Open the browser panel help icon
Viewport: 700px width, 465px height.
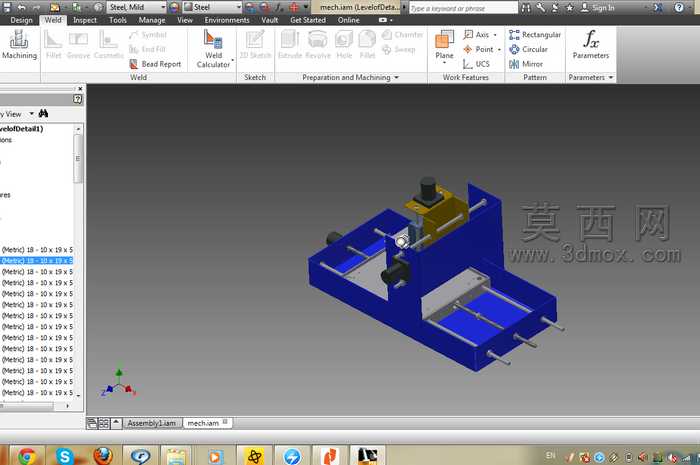(x=77, y=99)
